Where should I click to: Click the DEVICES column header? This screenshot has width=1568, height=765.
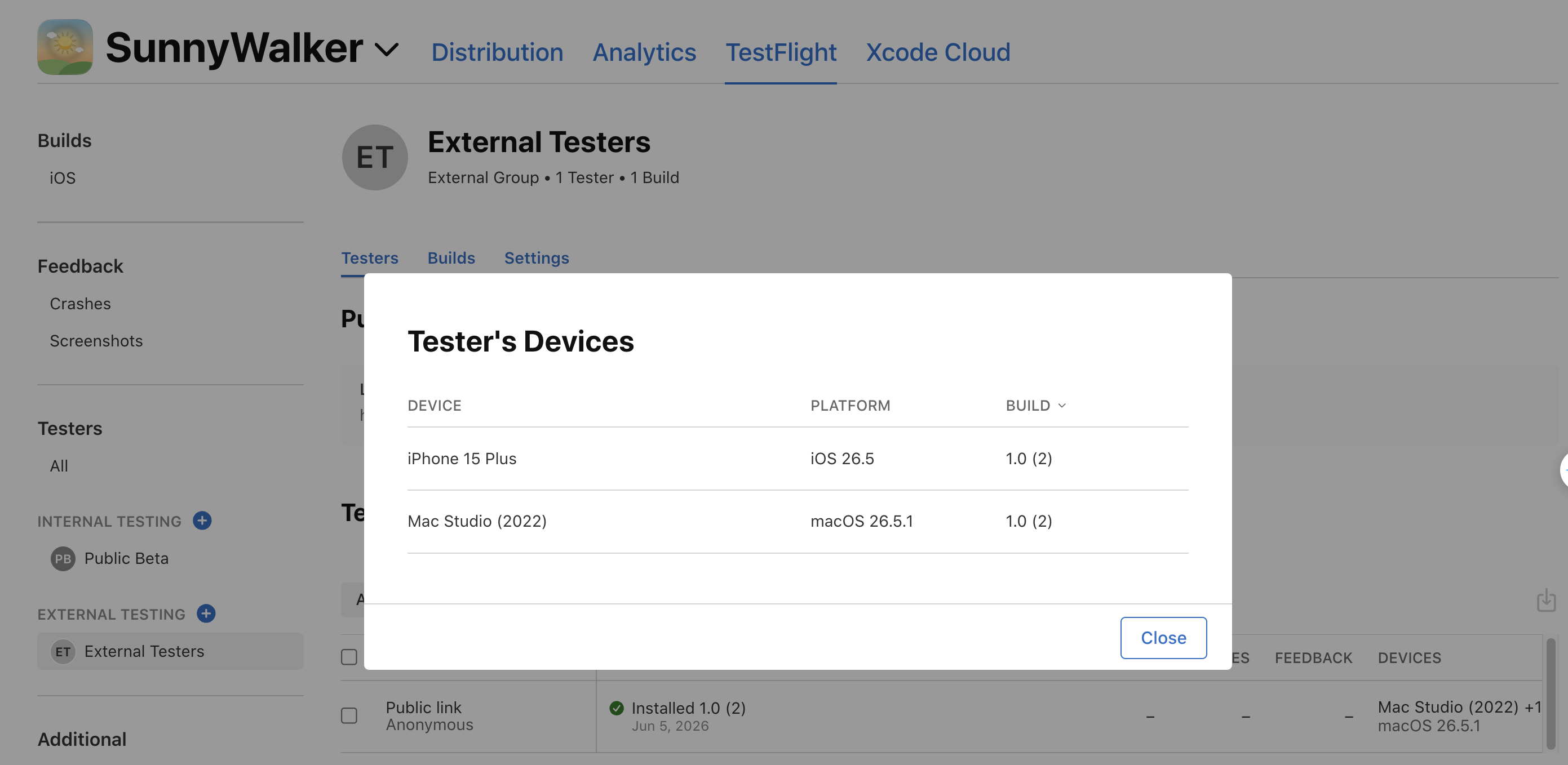tap(1409, 657)
